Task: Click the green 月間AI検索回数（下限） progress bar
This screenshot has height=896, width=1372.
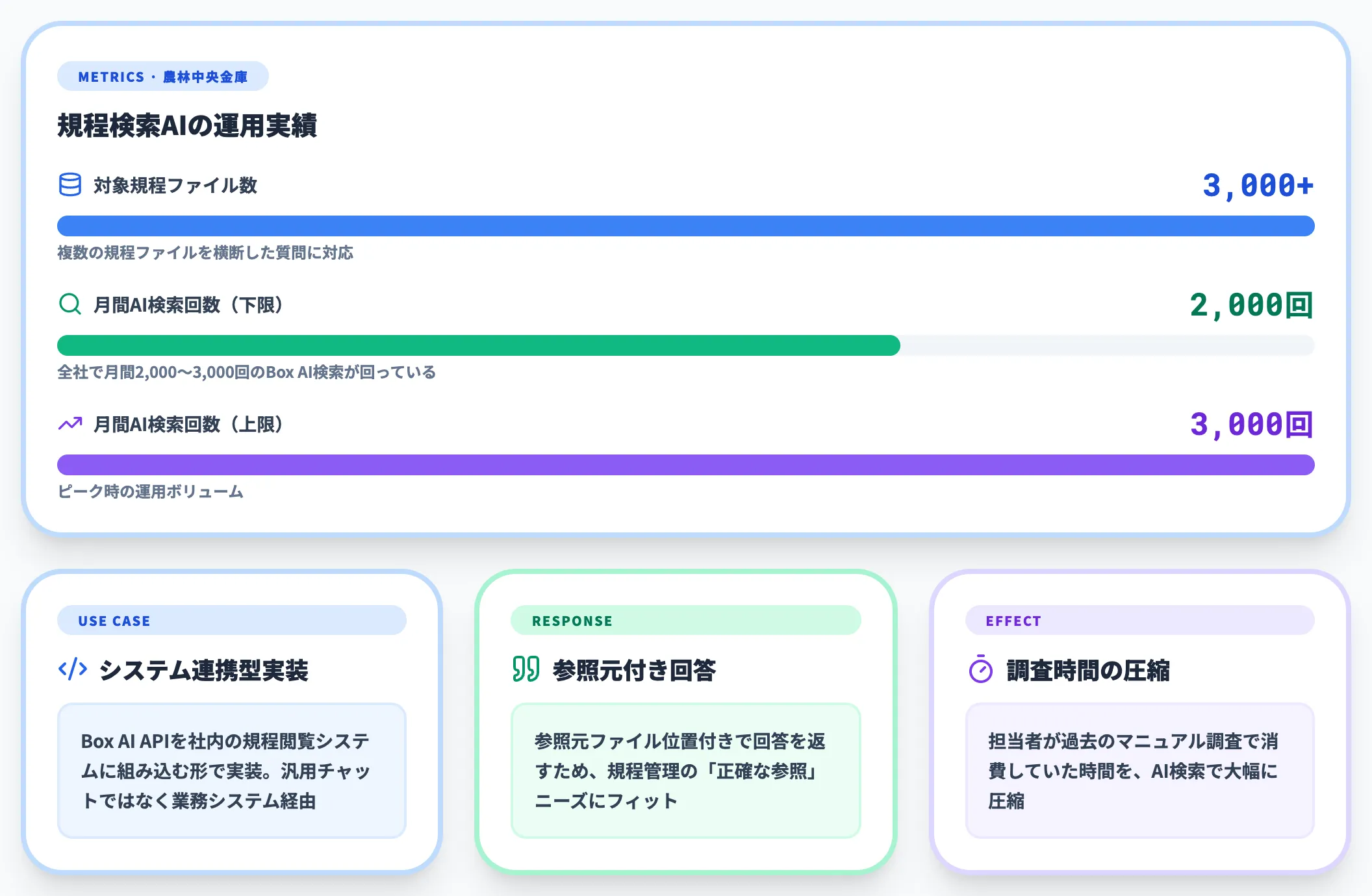Action: tap(479, 345)
